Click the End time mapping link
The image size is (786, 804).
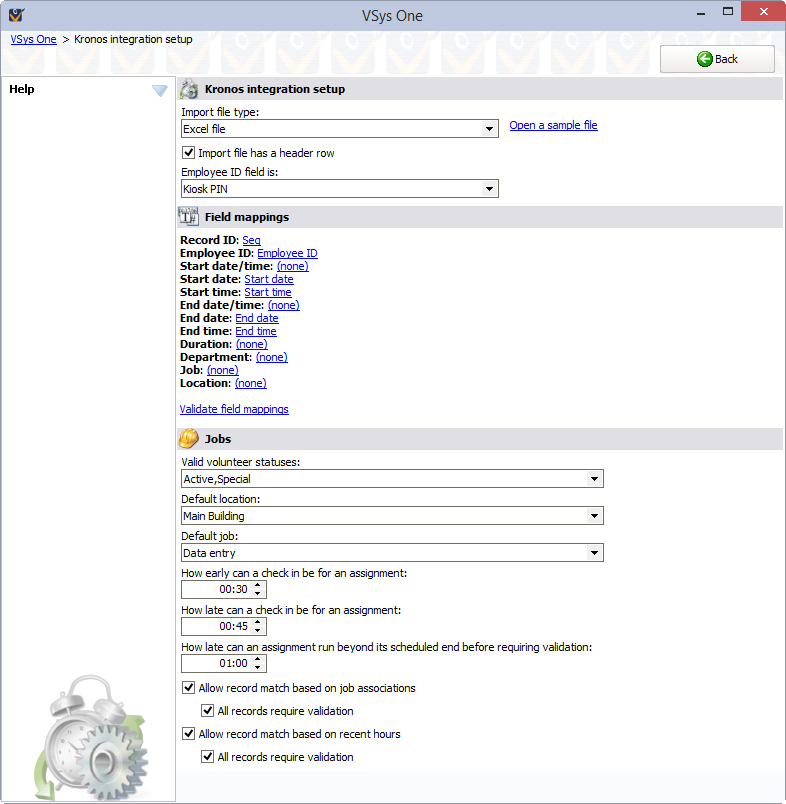tap(256, 331)
